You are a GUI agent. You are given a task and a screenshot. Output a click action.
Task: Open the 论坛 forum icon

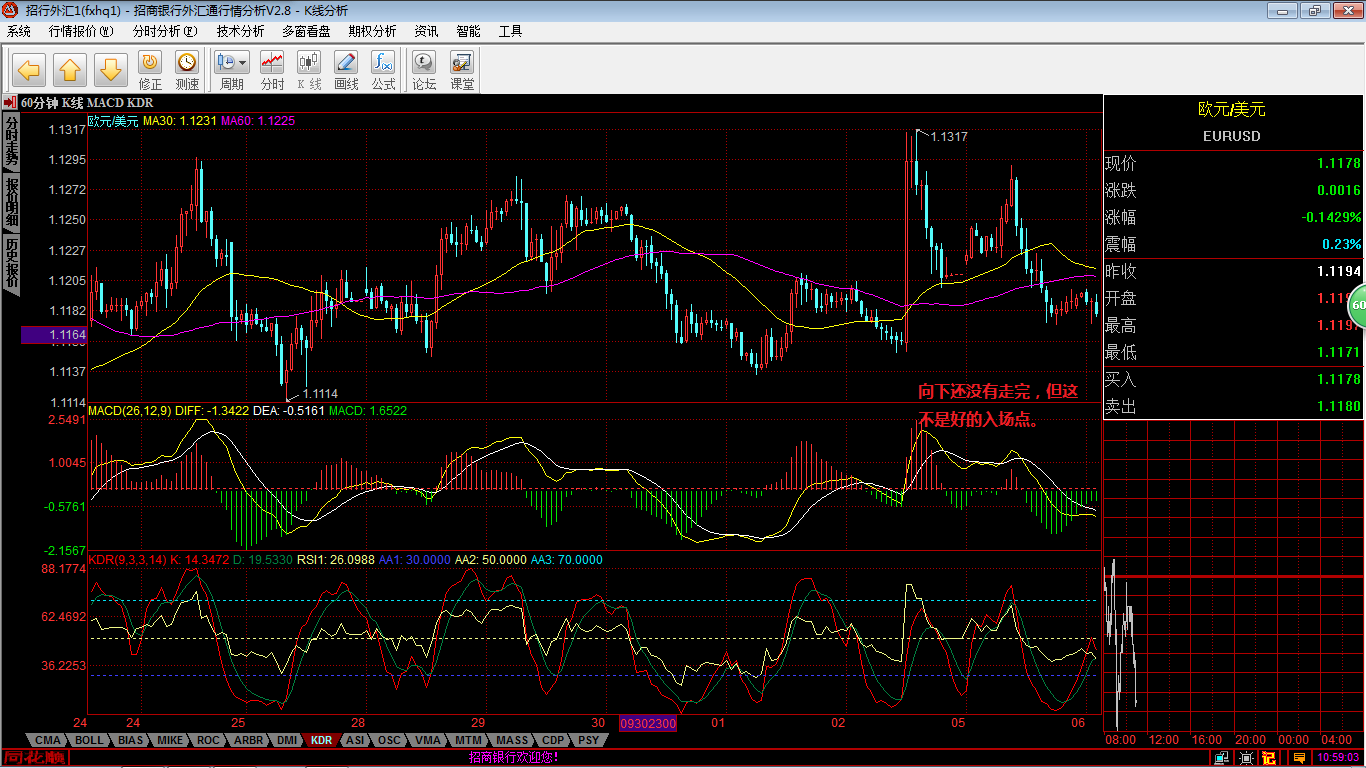pyautogui.click(x=424, y=71)
